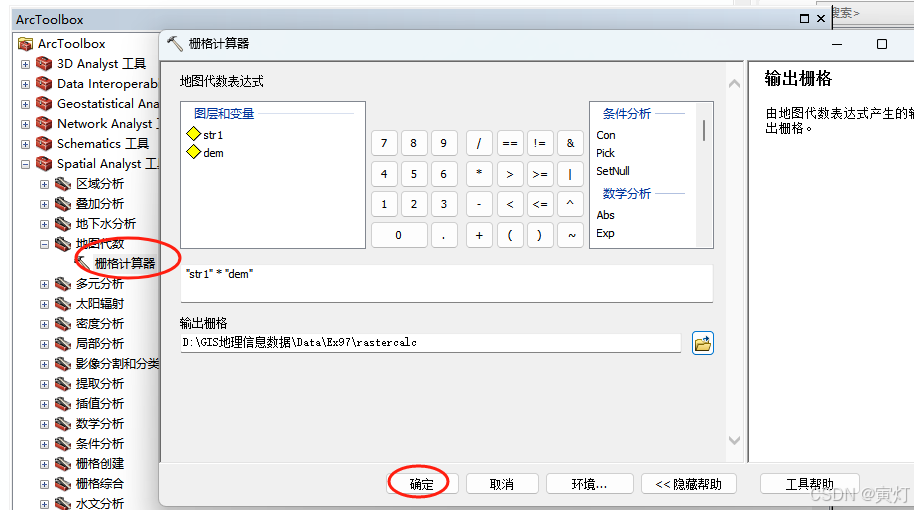The width and height of the screenshot is (914, 510).
Task: Click the 栅格创建 toolset icon
Action: coord(63,463)
